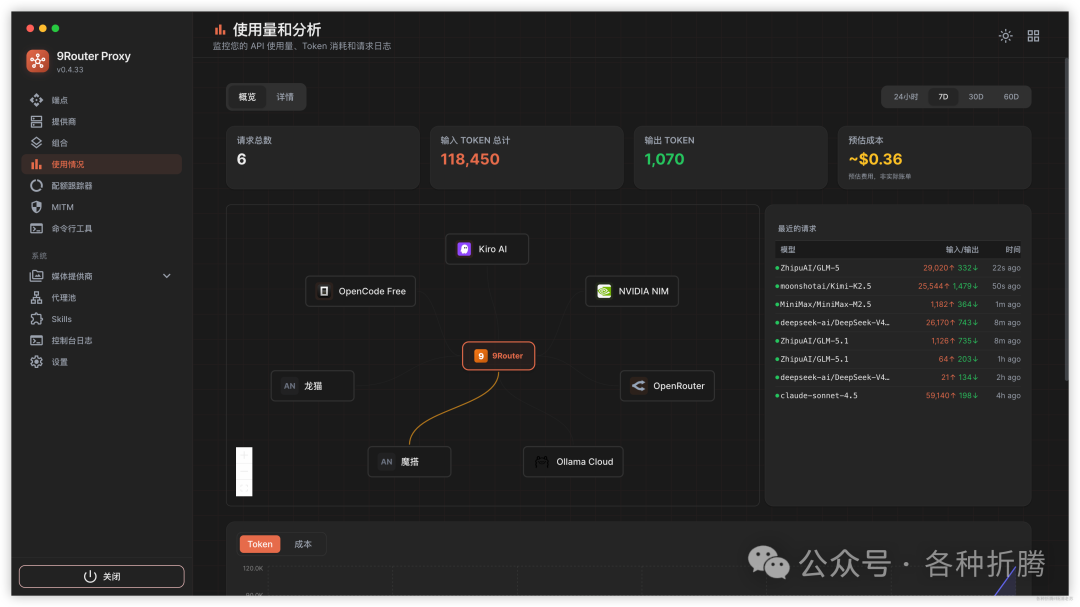This screenshot has width=1080, height=607.
Task: Open the 媒体提供商 media icon
Action: coord(37,276)
